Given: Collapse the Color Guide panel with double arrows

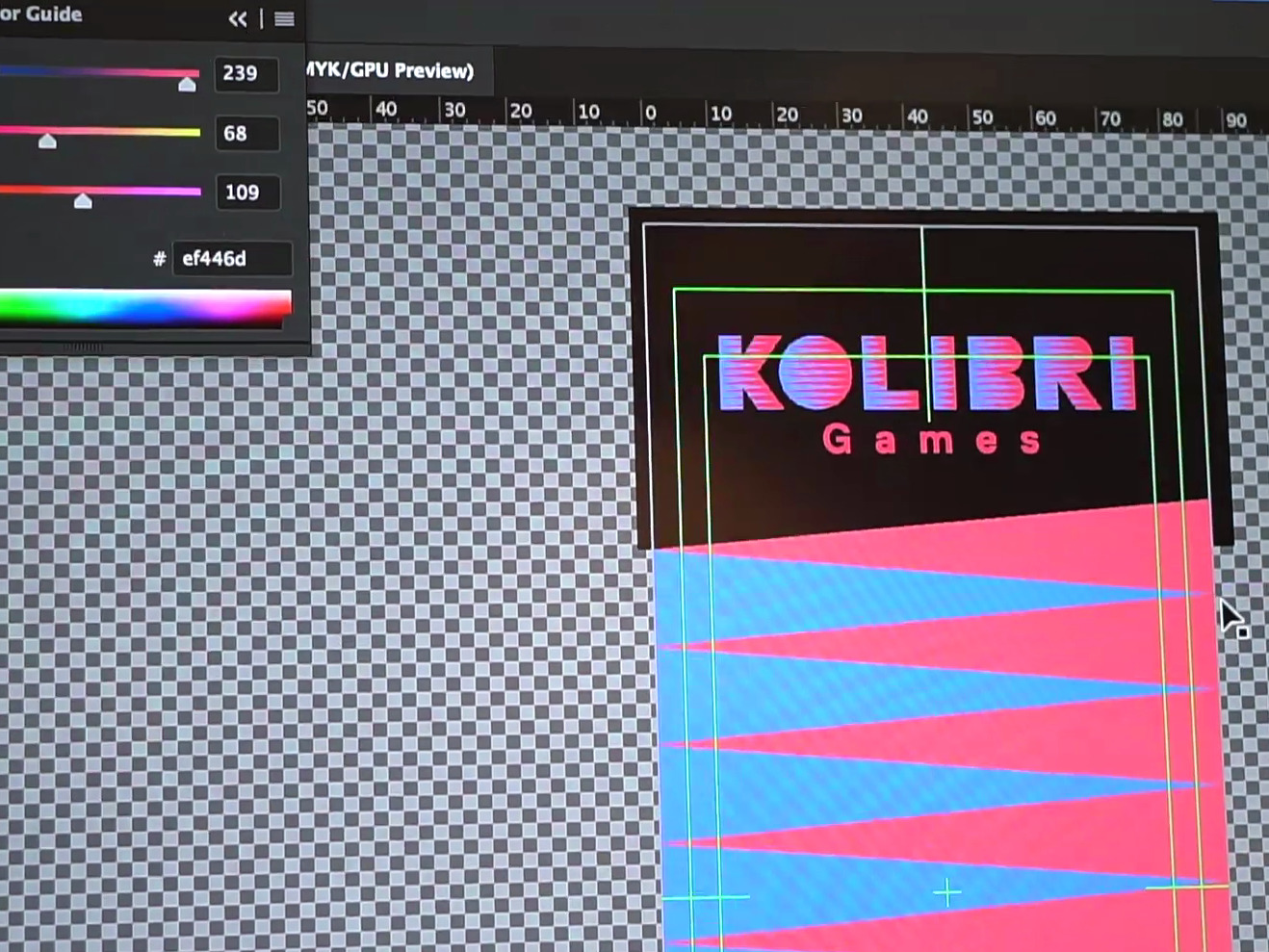Looking at the screenshot, I should (x=237, y=18).
